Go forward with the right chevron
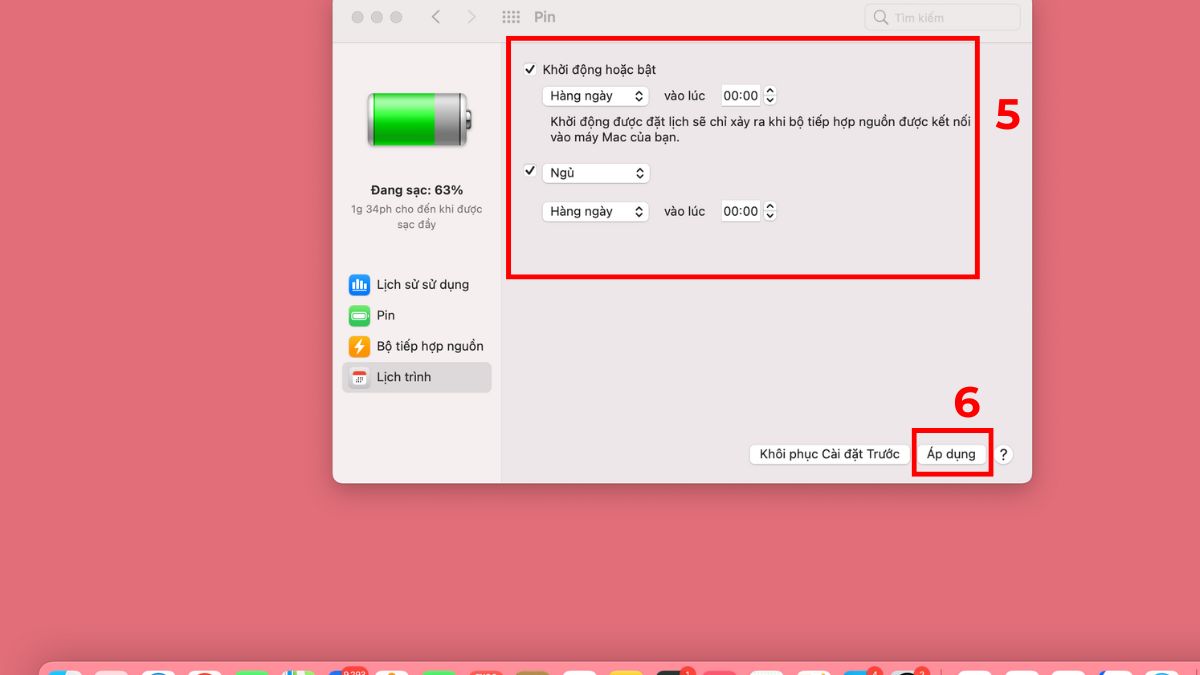 tap(472, 17)
